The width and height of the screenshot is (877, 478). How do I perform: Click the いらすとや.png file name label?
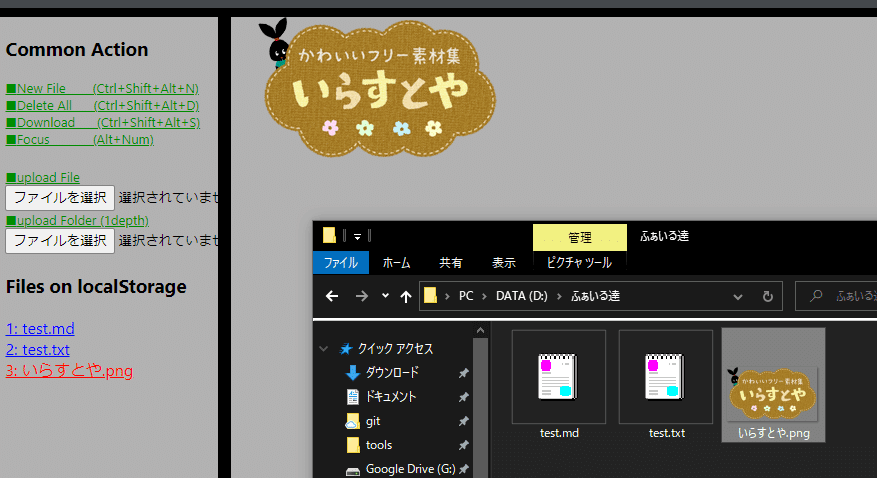click(774, 433)
